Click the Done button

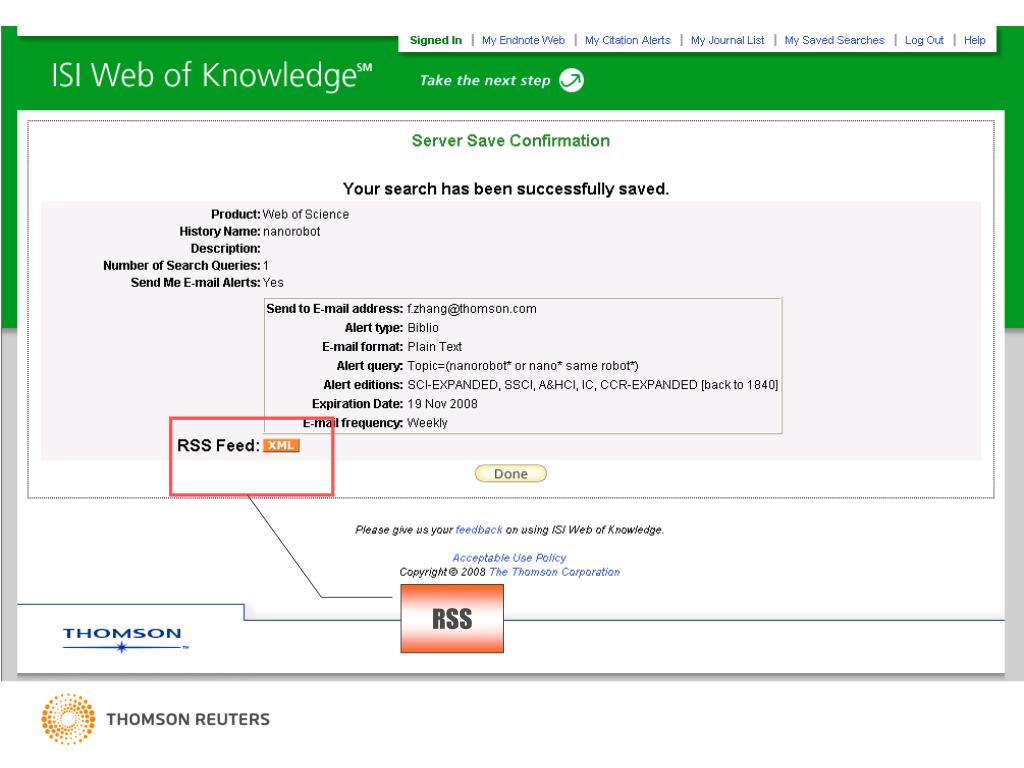click(511, 473)
